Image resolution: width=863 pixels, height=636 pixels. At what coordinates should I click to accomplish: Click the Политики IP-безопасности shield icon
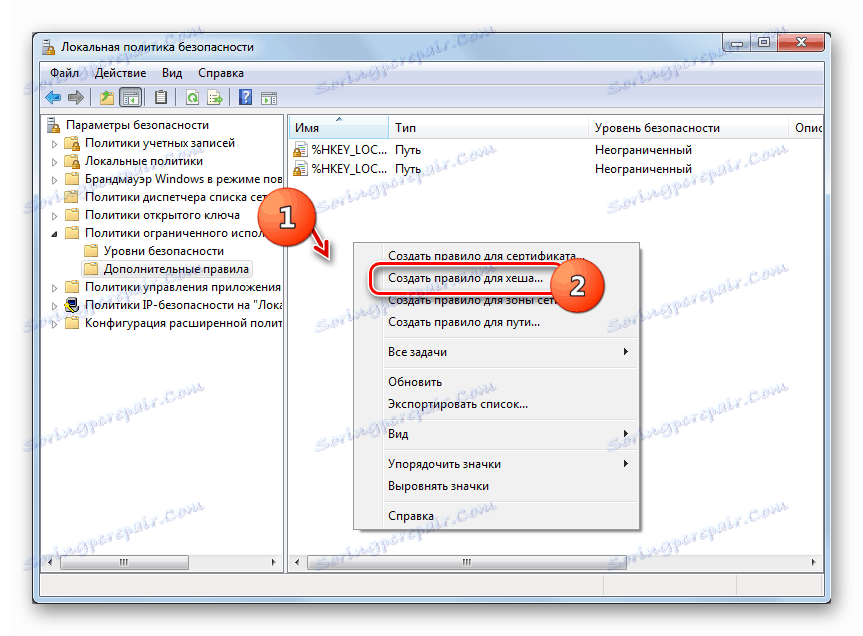pyautogui.click(x=72, y=305)
